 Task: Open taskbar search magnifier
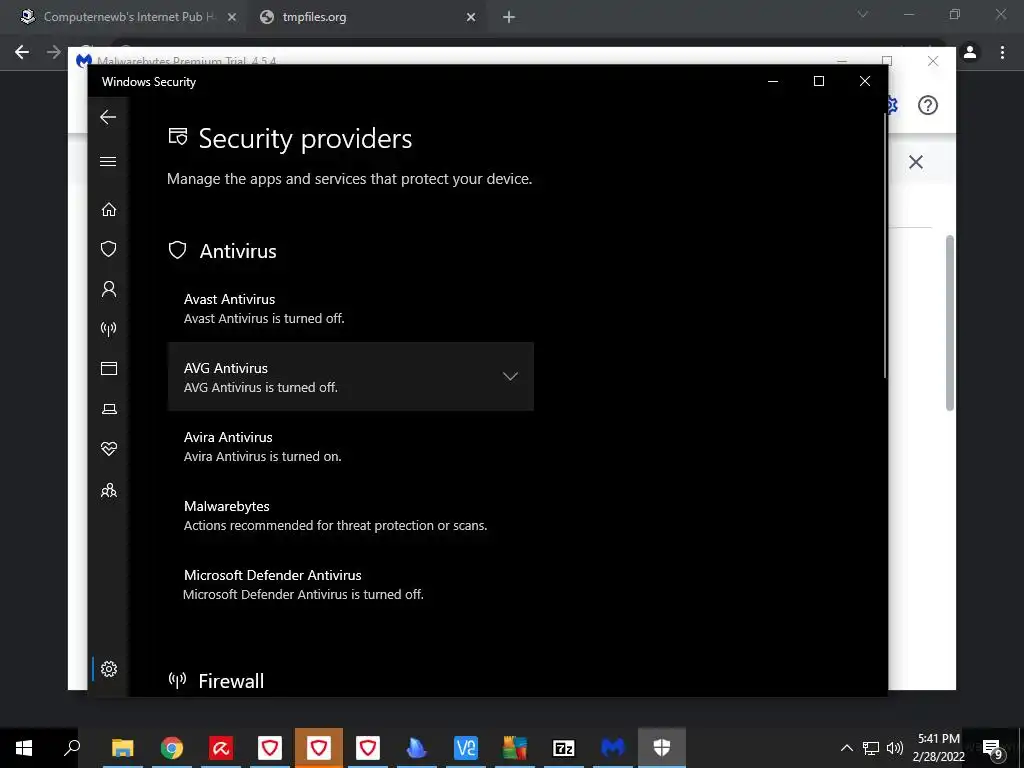coord(72,748)
